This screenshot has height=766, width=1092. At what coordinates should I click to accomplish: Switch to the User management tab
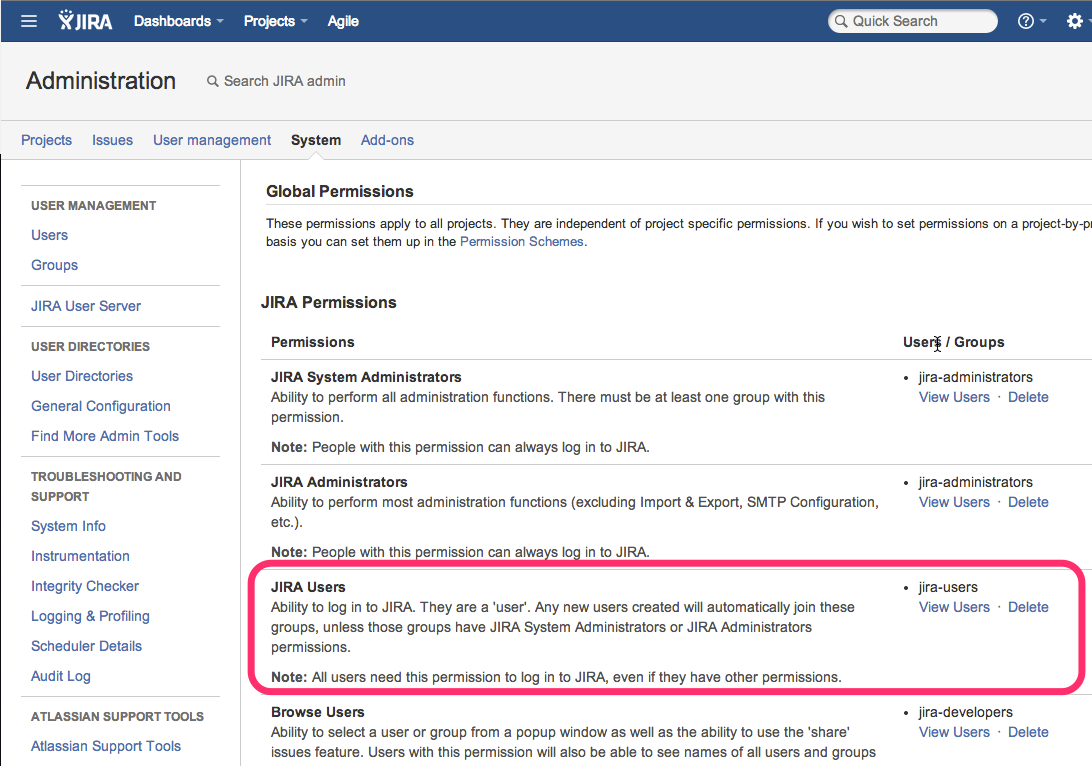point(212,140)
